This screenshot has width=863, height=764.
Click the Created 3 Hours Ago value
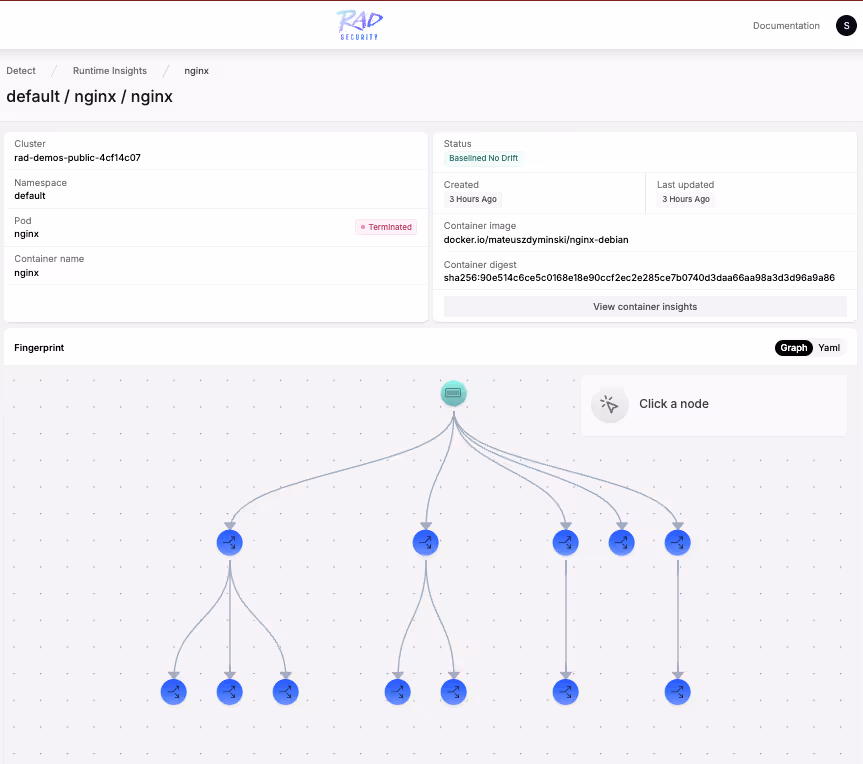point(473,199)
